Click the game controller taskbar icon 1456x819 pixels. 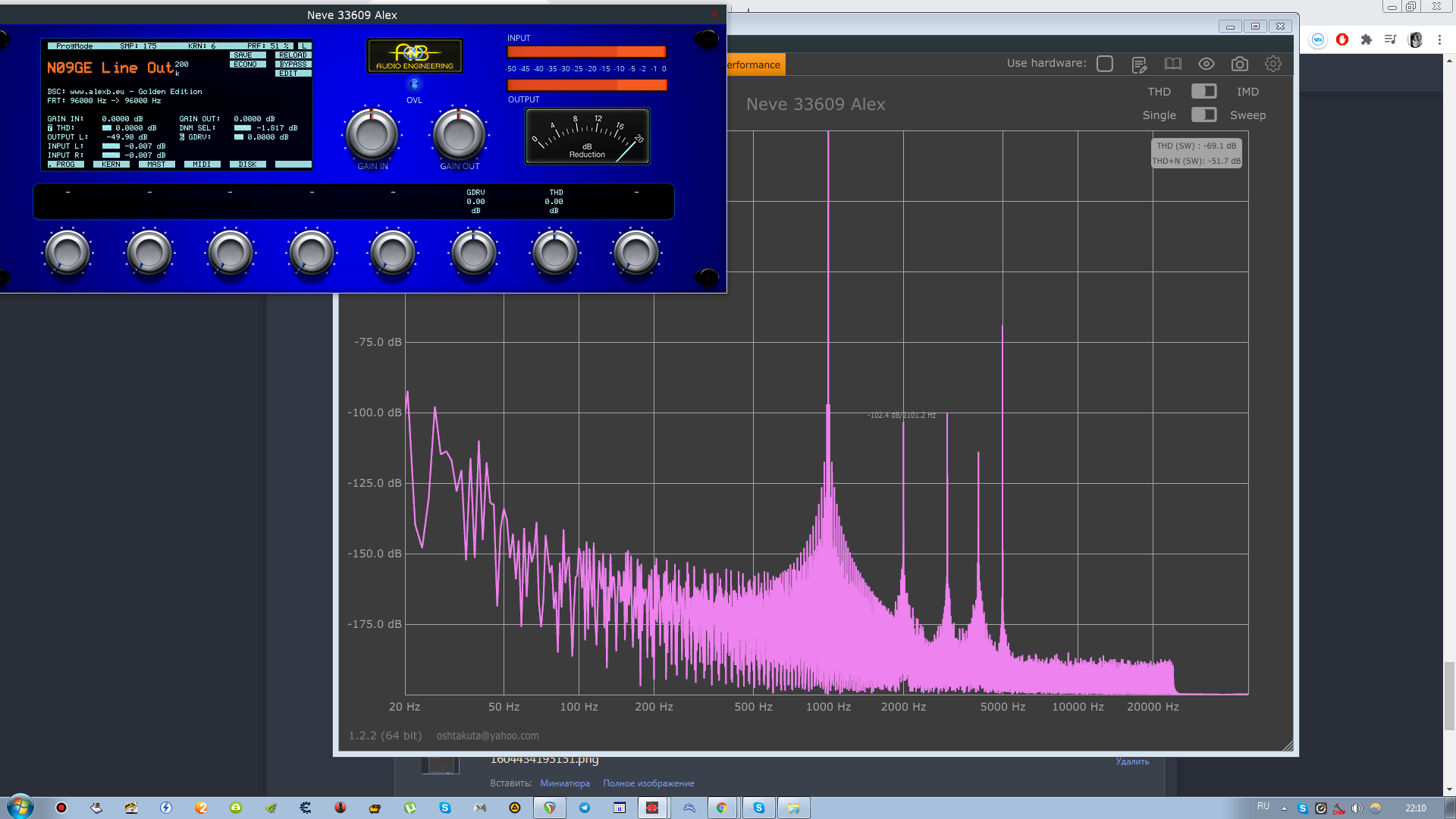[480, 808]
